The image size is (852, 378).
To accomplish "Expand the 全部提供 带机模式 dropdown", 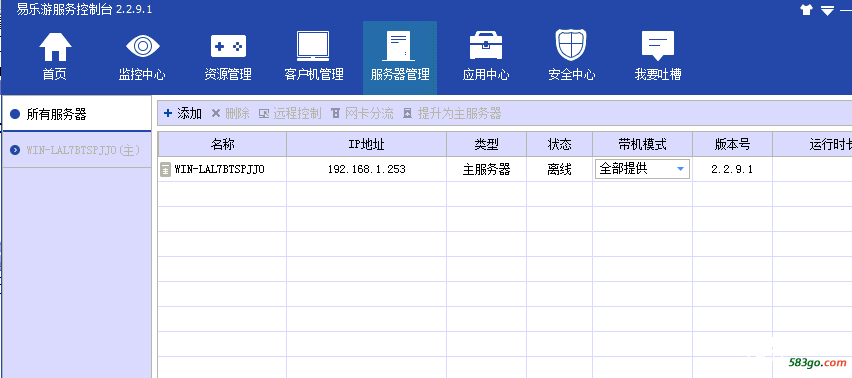I will 642,169.
